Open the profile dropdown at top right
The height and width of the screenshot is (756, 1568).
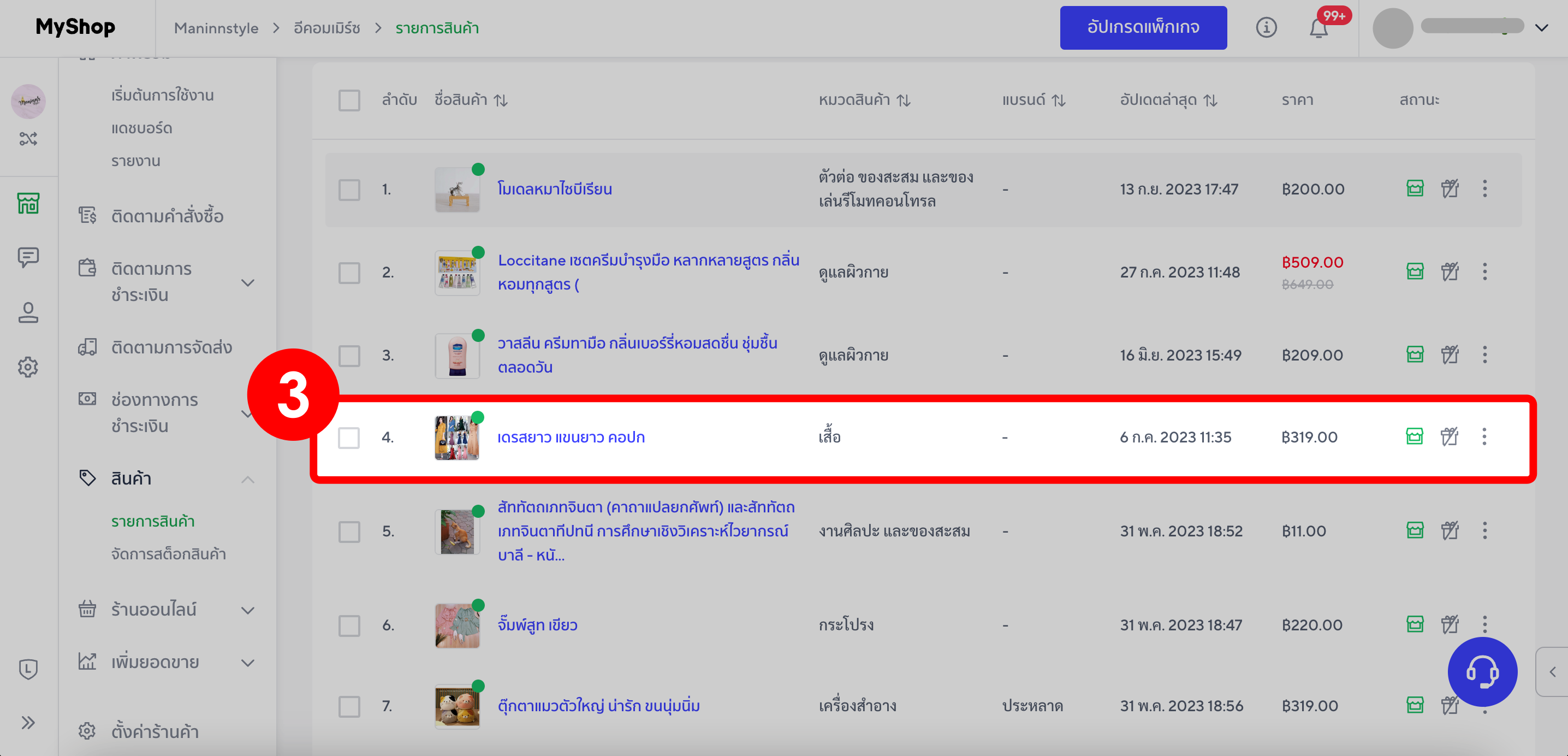(1542, 27)
